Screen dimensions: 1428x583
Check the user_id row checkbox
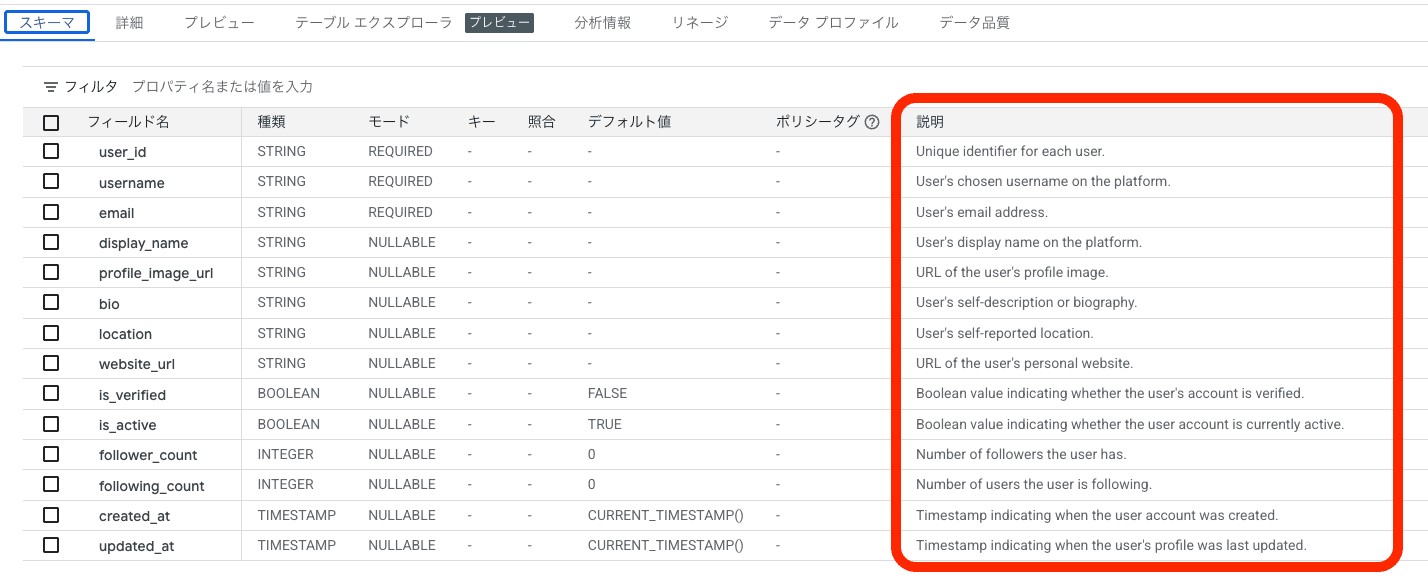pos(51,151)
